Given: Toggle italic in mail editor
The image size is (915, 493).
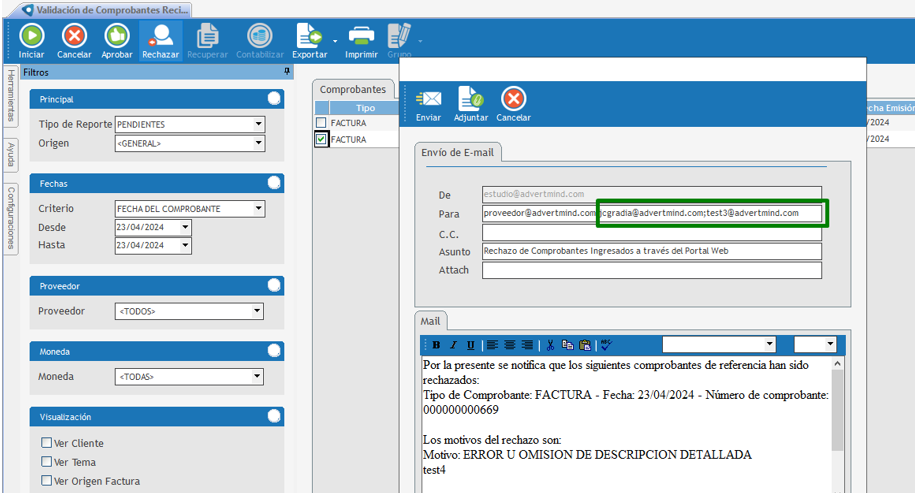Looking at the screenshot, I should coord(453,345).
